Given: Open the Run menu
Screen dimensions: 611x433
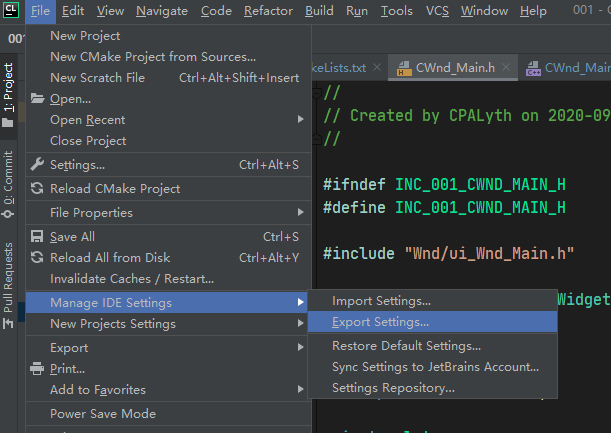Looking at the screenshot, I should (x=357, y=11).
